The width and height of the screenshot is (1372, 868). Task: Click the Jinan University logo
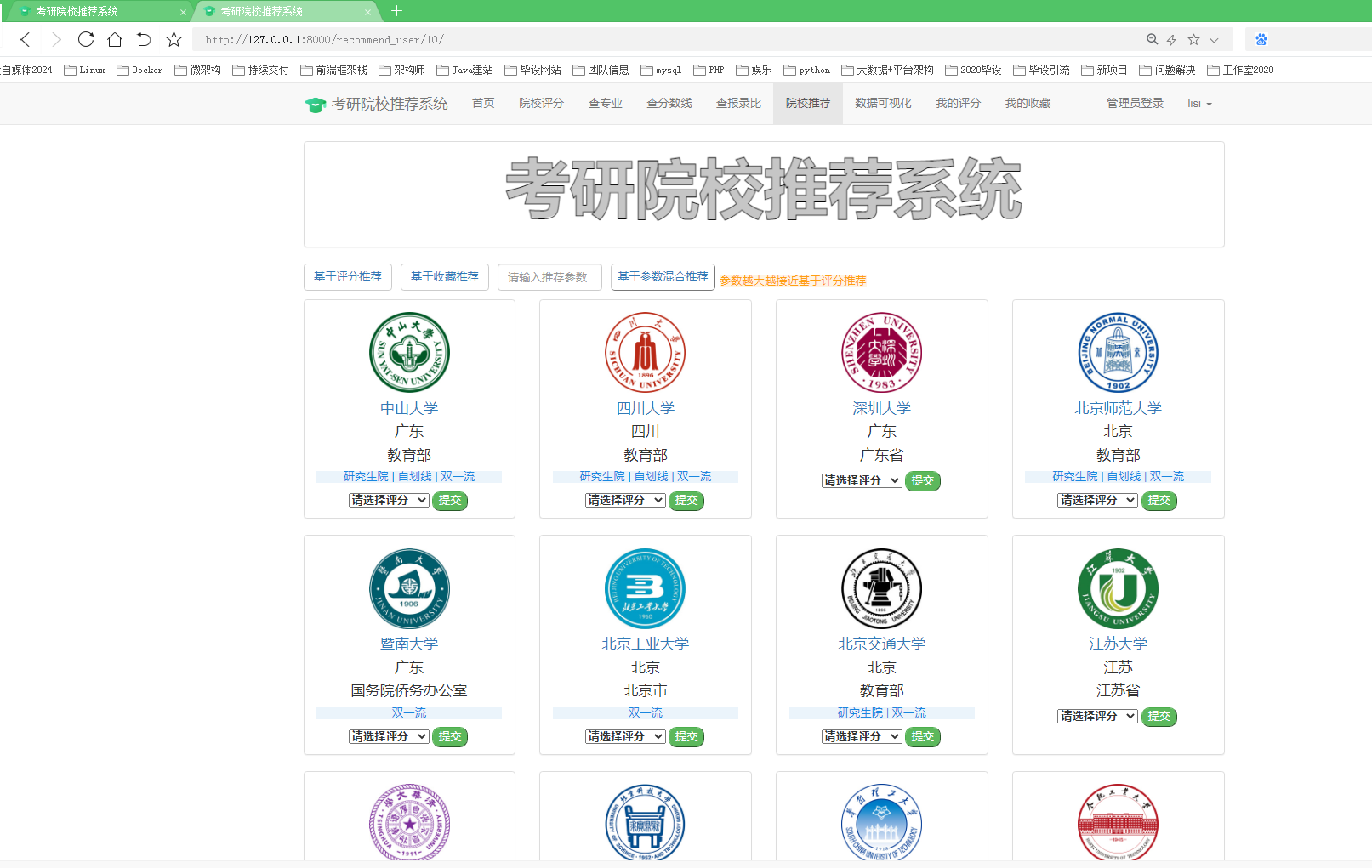[409, 588]
